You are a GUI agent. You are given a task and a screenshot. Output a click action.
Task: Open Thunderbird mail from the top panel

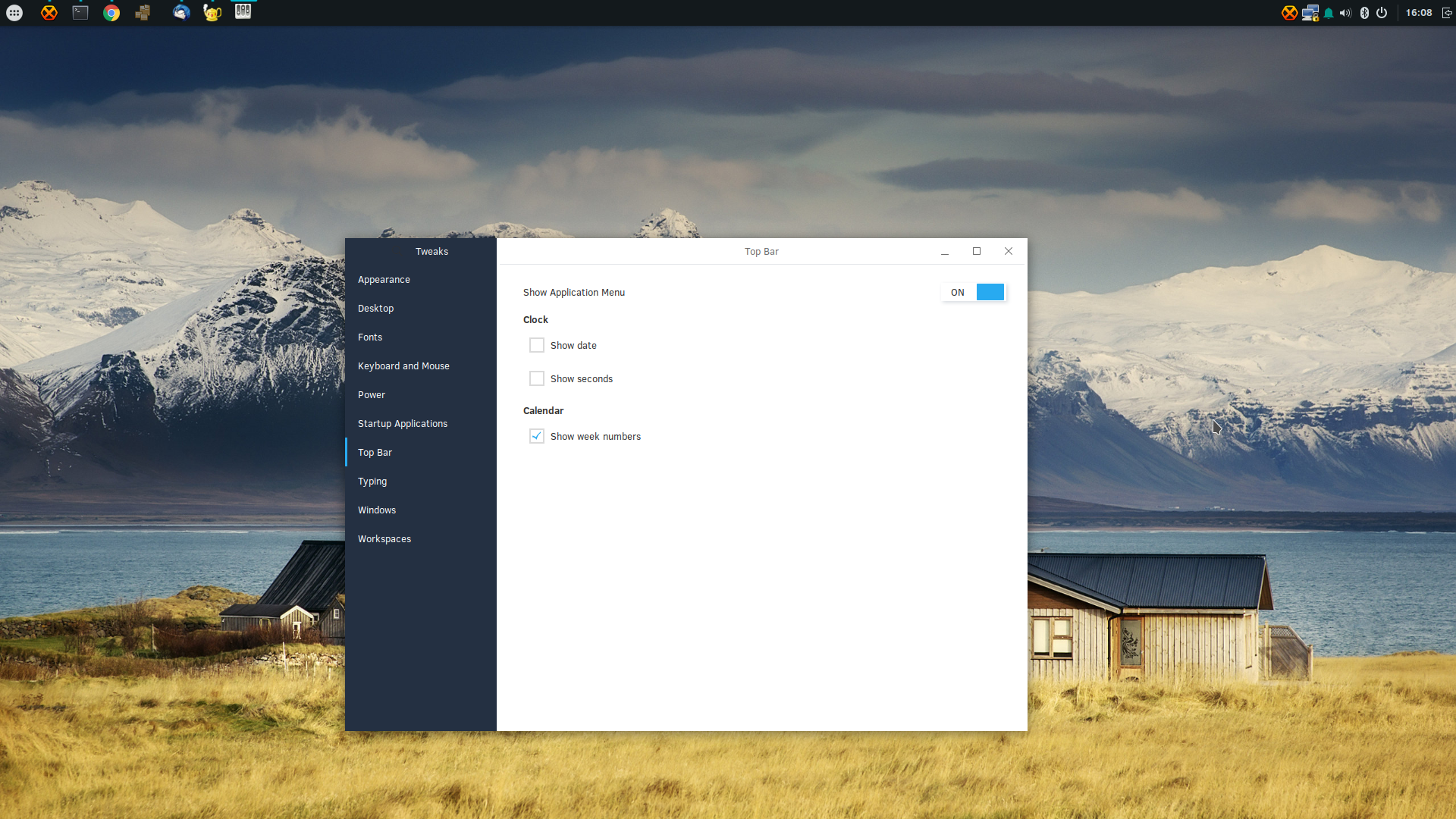(x=180, y=13)
